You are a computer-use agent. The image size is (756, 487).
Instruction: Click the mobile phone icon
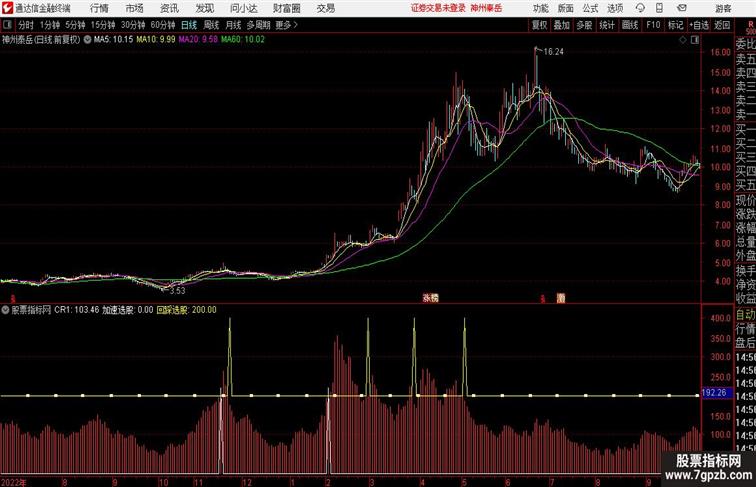[x=659, y=8]
